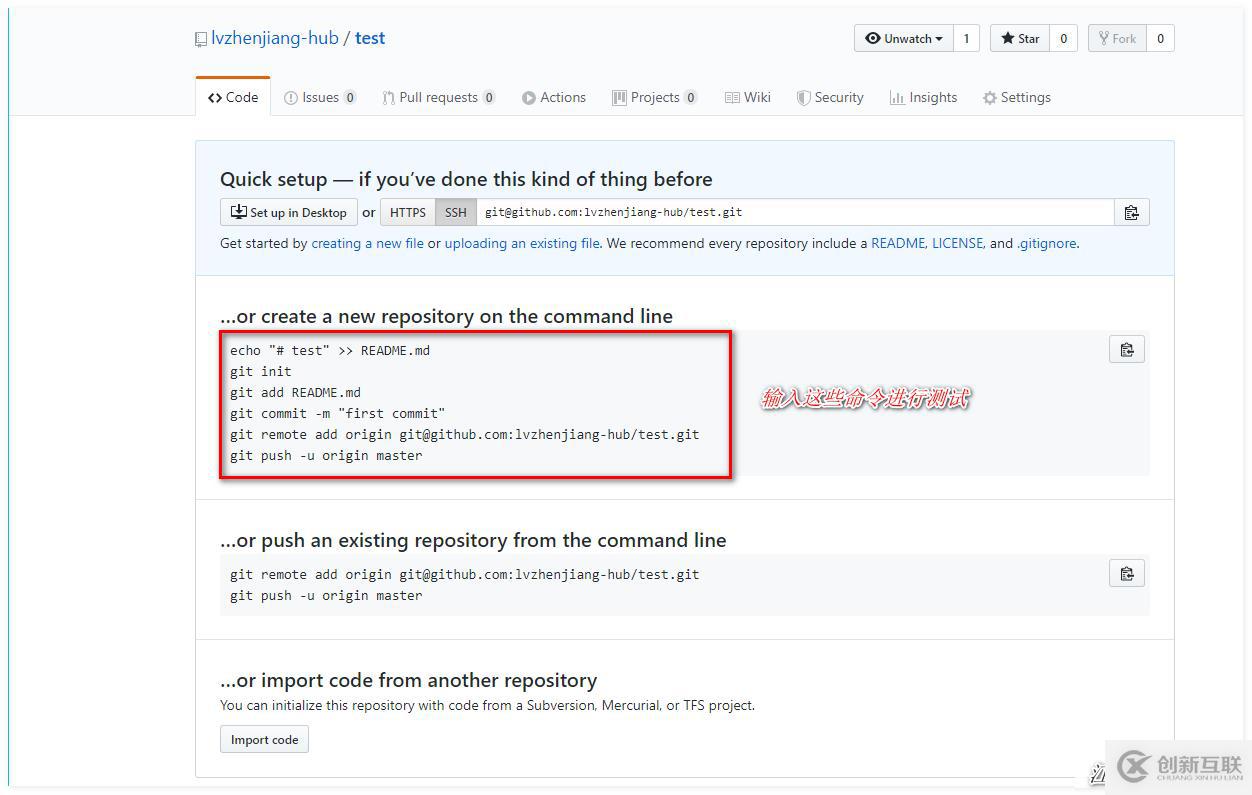
Task: Open the .gitignore link
Action: (x=1047, y=243)
